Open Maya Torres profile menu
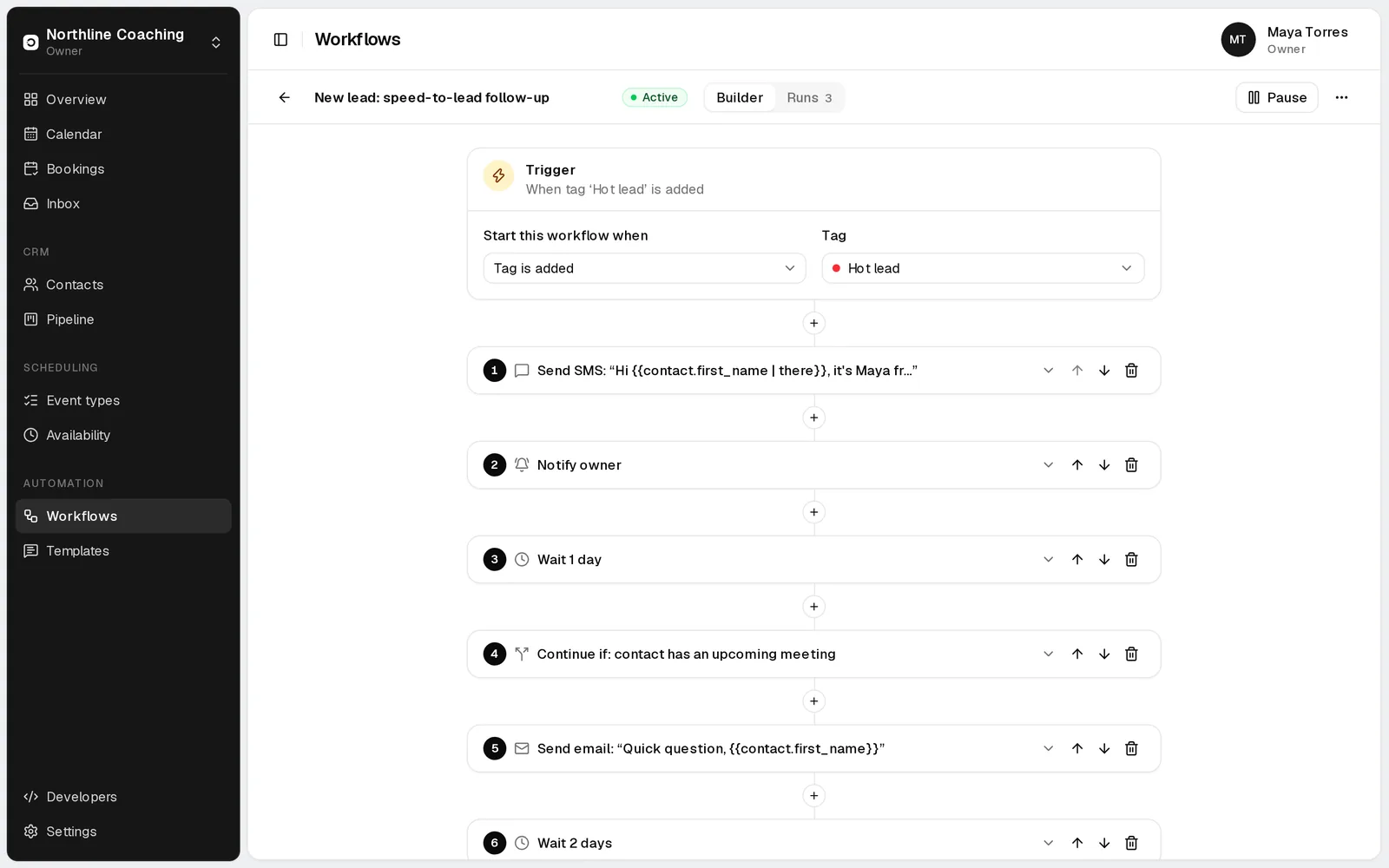 coord(1285,40)
